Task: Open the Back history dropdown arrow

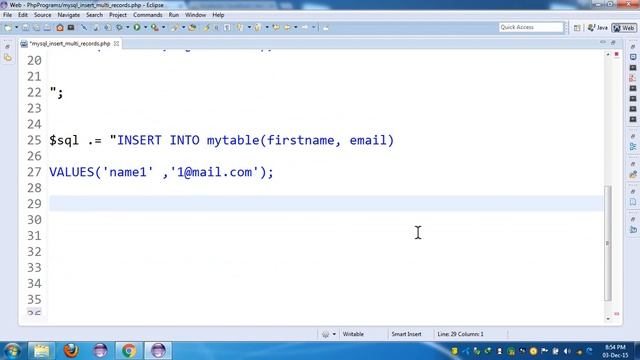Action: click(x=296, y=27)
